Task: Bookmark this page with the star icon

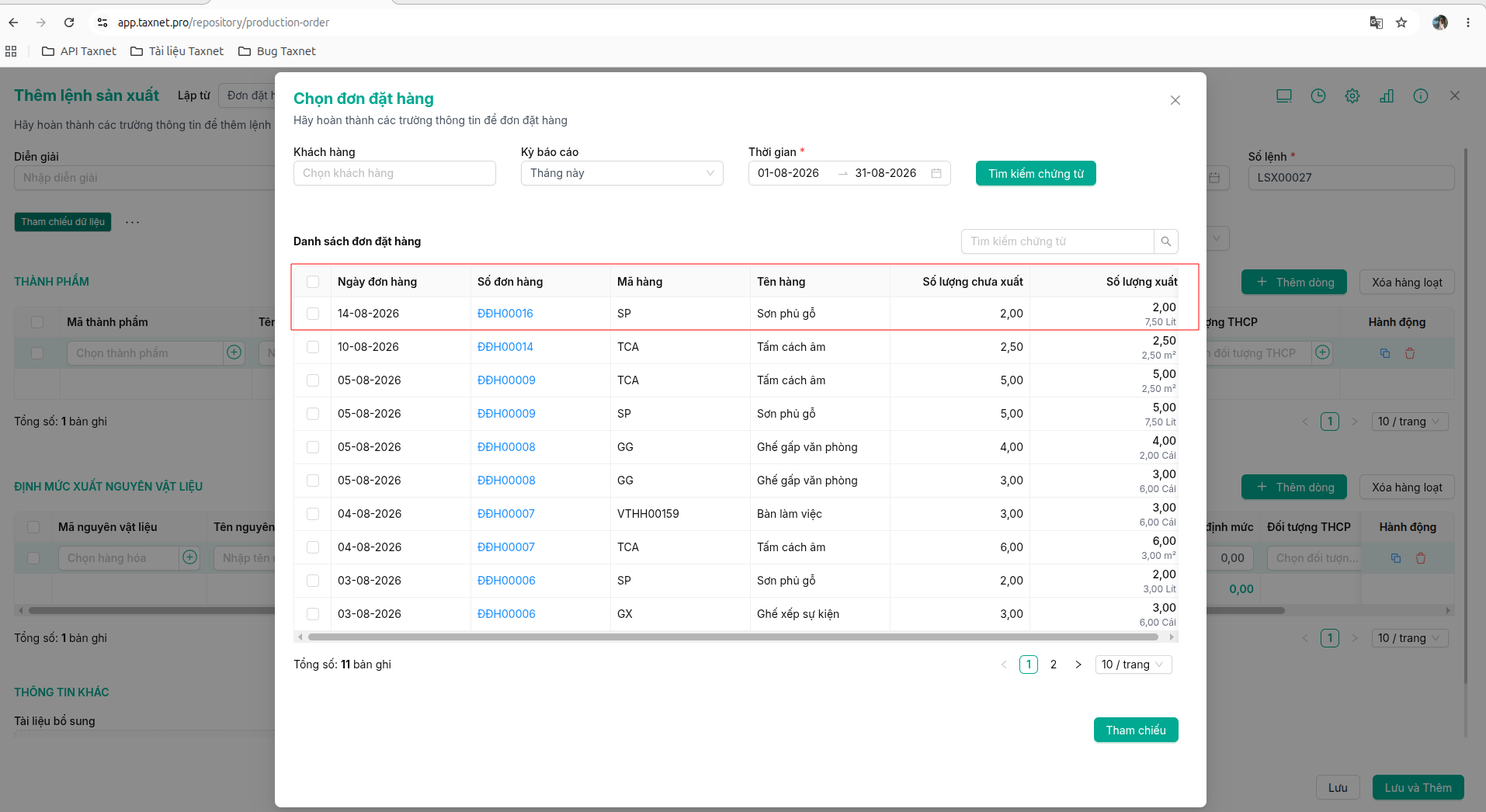Action: 1401,23
